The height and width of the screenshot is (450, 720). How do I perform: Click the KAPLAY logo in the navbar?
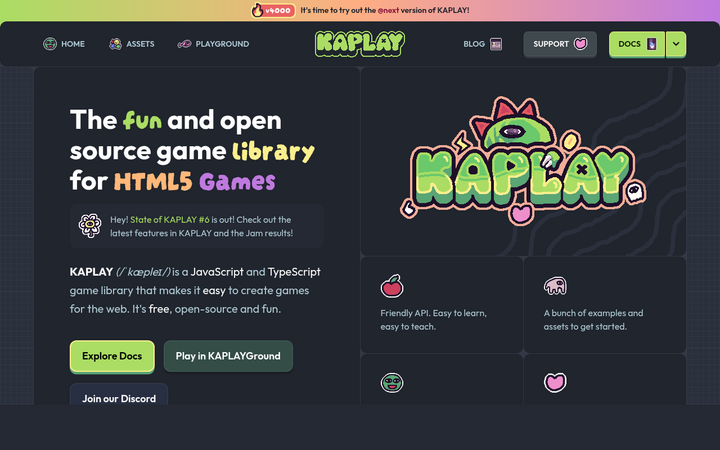tap(360, 44)
